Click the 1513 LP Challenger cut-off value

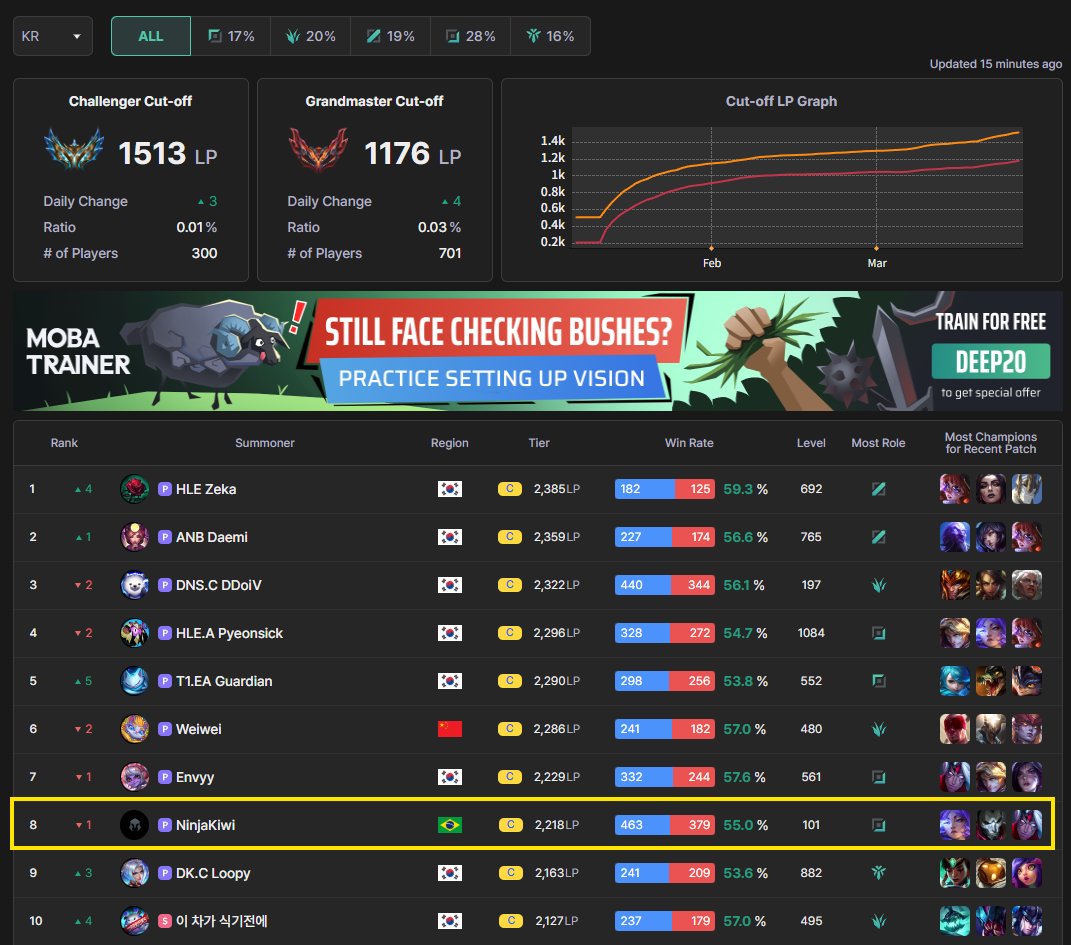pos(167,153)
